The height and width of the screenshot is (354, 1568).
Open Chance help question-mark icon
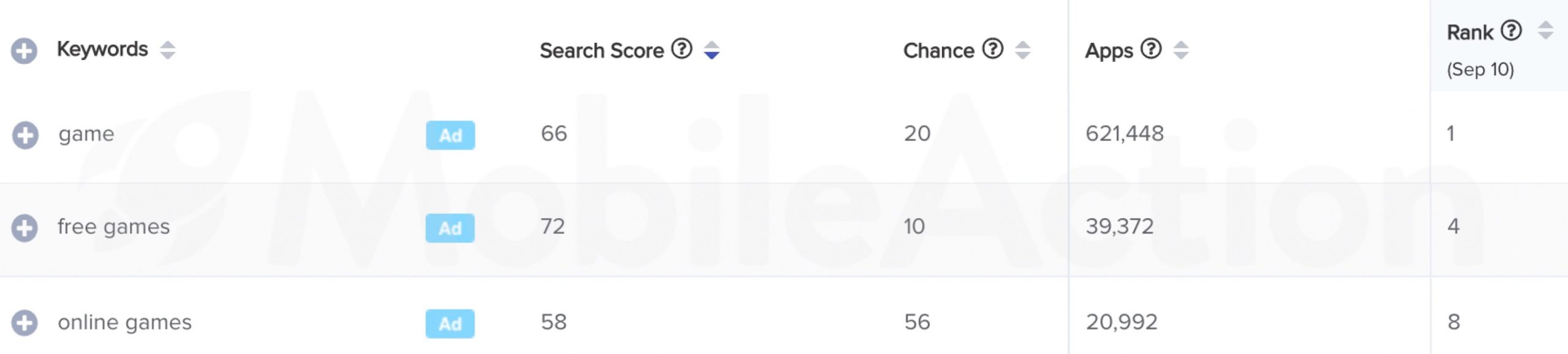click(993, 48)
